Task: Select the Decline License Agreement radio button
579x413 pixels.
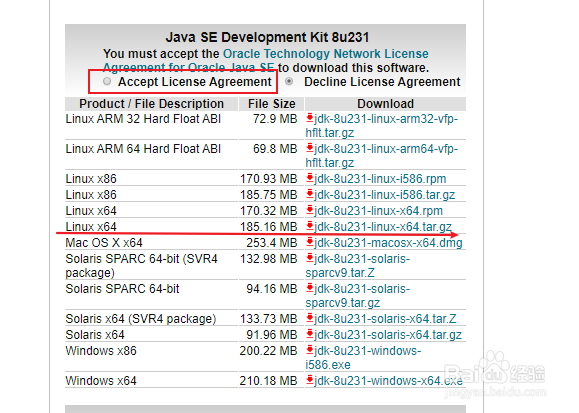Action: point(289,81)
